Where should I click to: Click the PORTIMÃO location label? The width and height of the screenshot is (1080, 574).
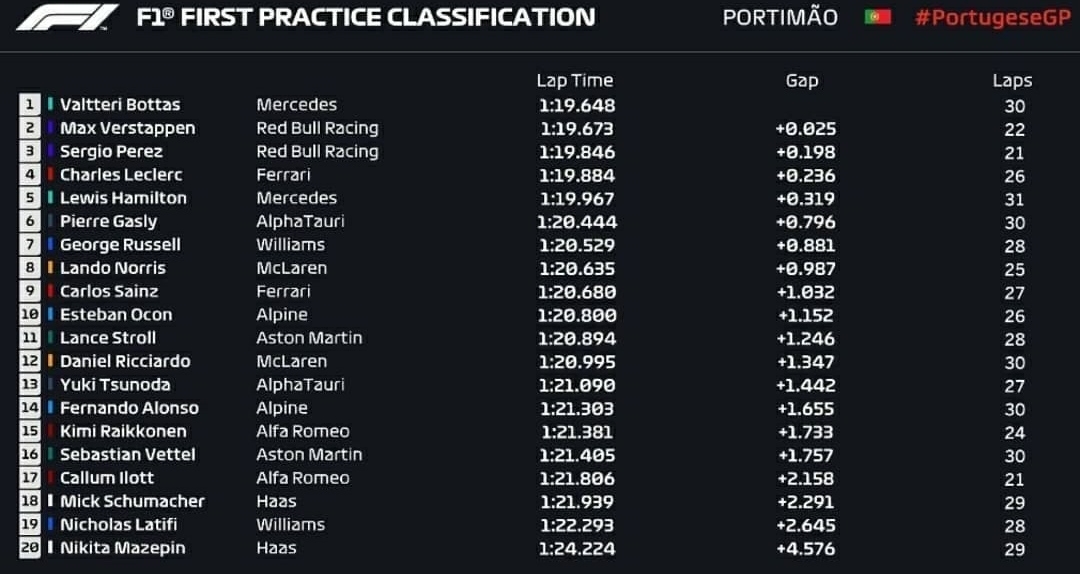pyautogui.click(x=780, y=18)
